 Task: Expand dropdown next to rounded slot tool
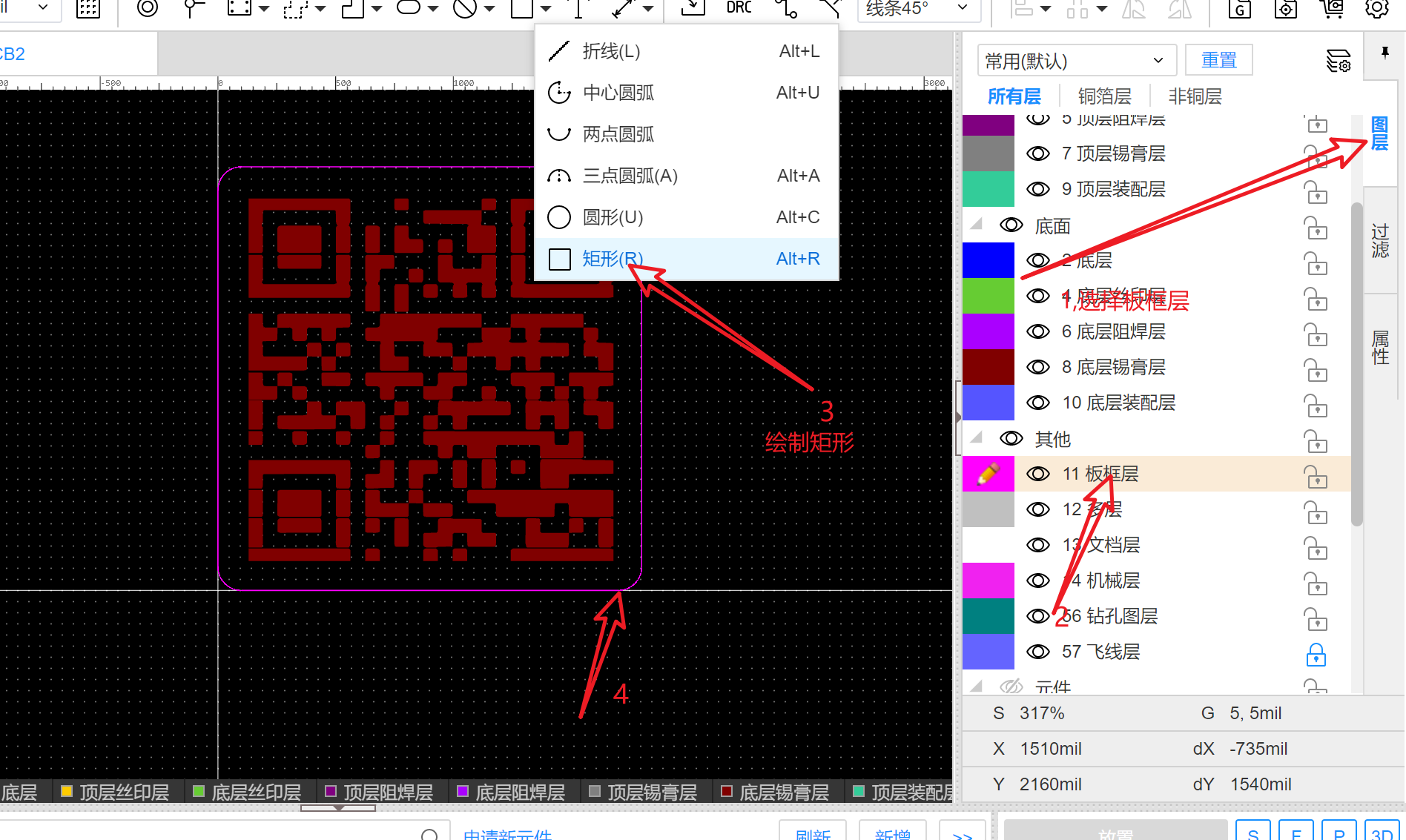point(433,9)
